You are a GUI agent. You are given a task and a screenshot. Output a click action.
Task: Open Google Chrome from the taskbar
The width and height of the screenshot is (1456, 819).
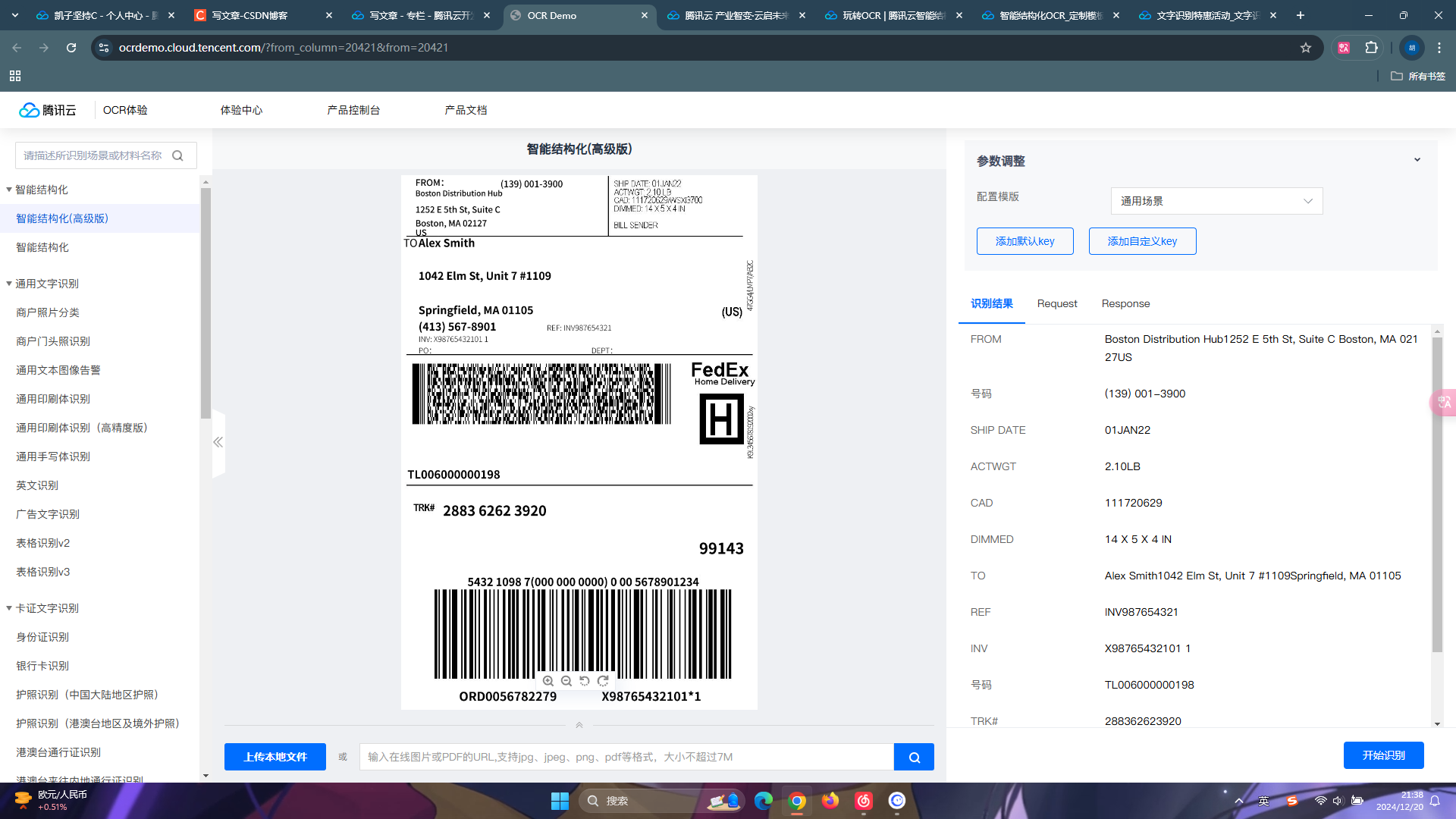click(797, 801)
